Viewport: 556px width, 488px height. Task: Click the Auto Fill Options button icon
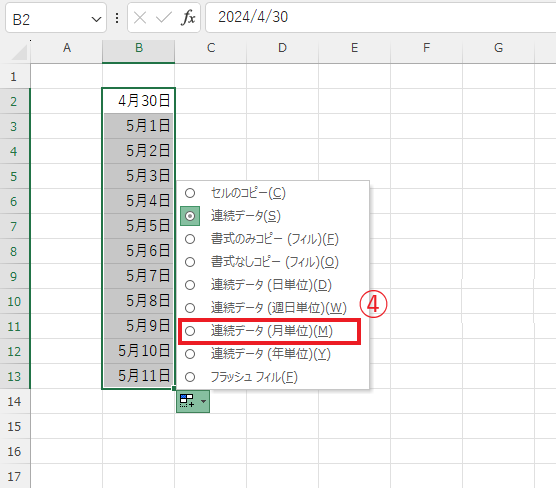point(187,401)
